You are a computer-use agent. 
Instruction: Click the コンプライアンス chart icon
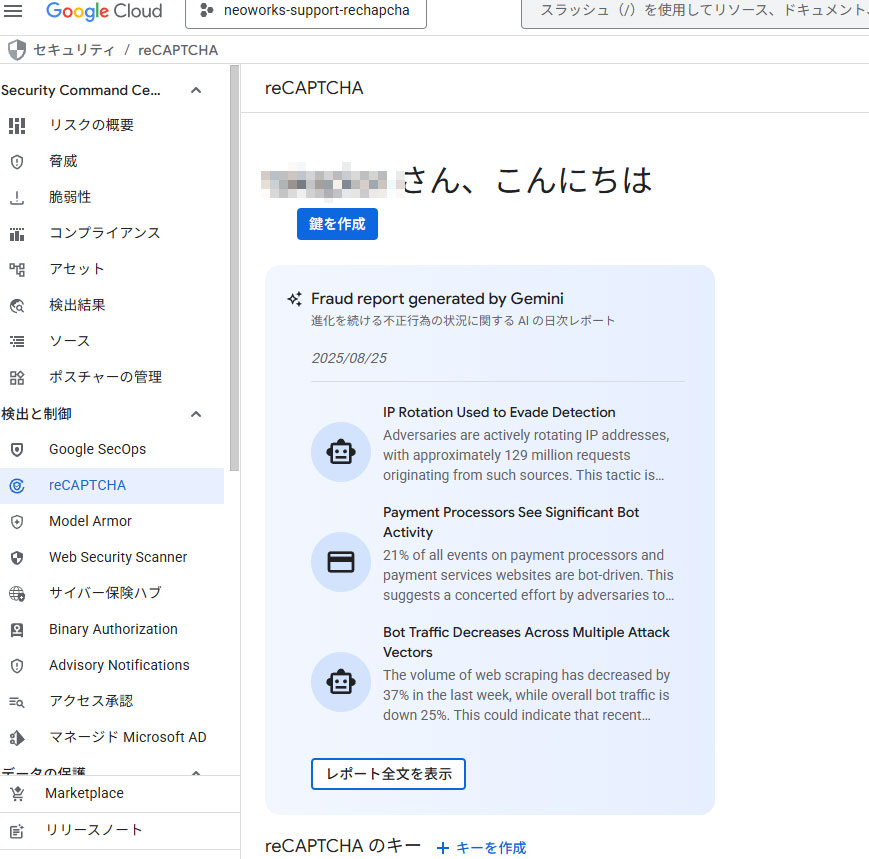tap(17, 234)
